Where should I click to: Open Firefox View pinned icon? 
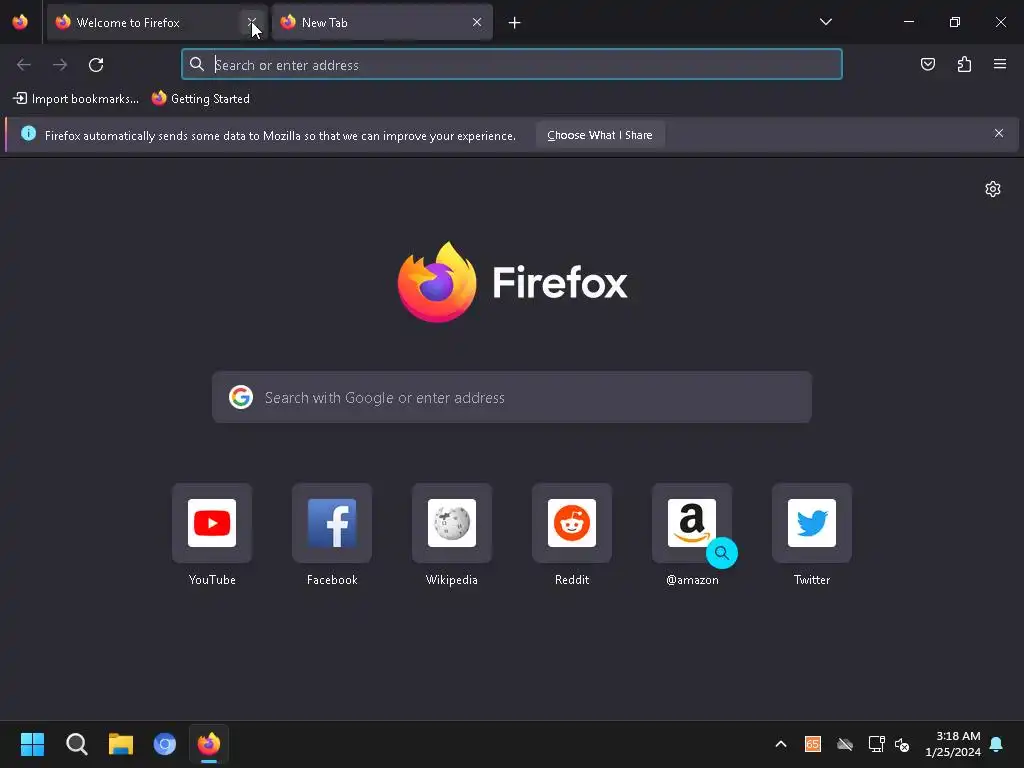pyautogui.click(x=20, y=22)
